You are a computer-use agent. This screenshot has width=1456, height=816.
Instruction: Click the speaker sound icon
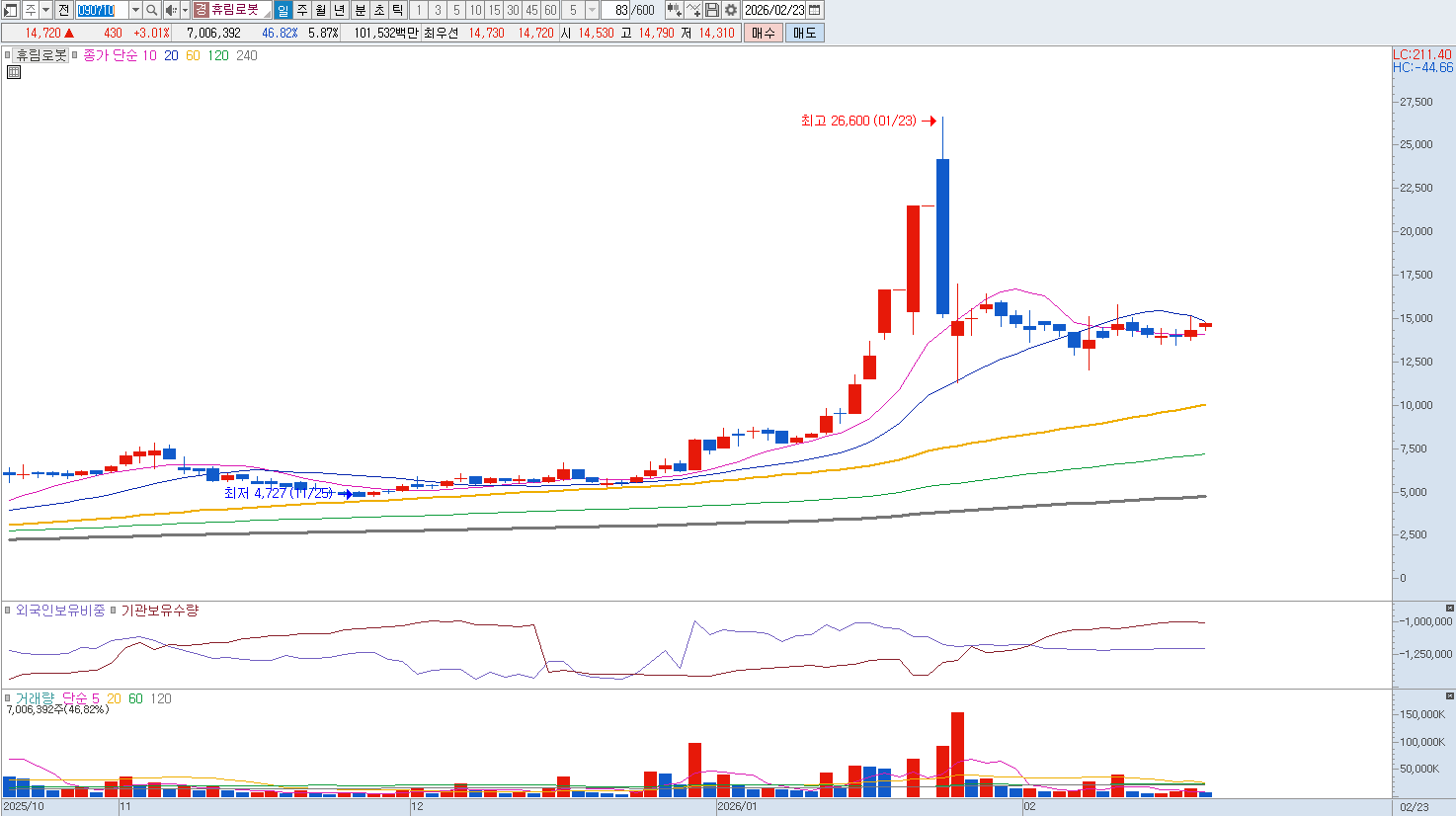click(171, 10)
